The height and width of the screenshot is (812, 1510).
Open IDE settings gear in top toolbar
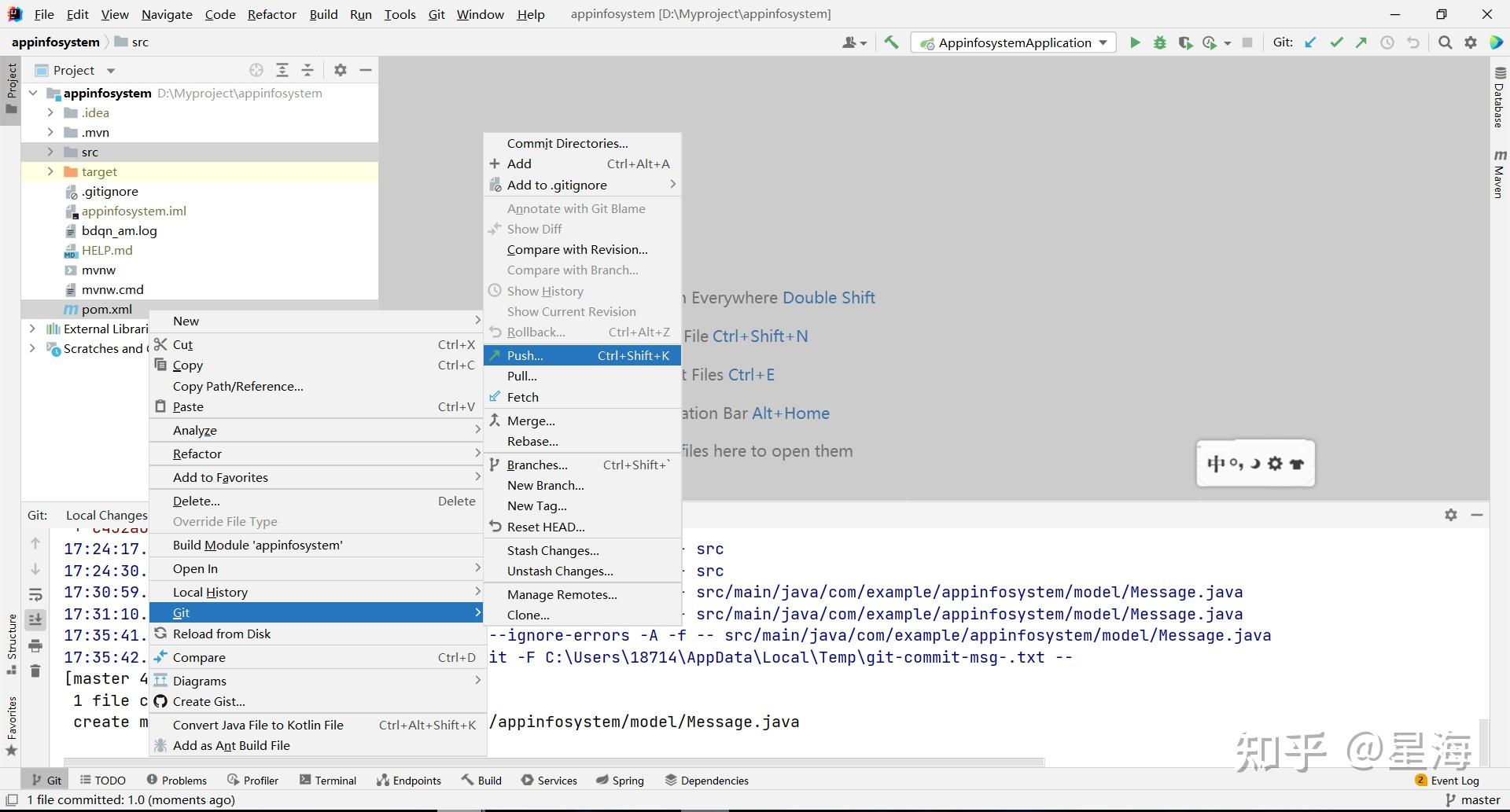(x=1471, y=42)
